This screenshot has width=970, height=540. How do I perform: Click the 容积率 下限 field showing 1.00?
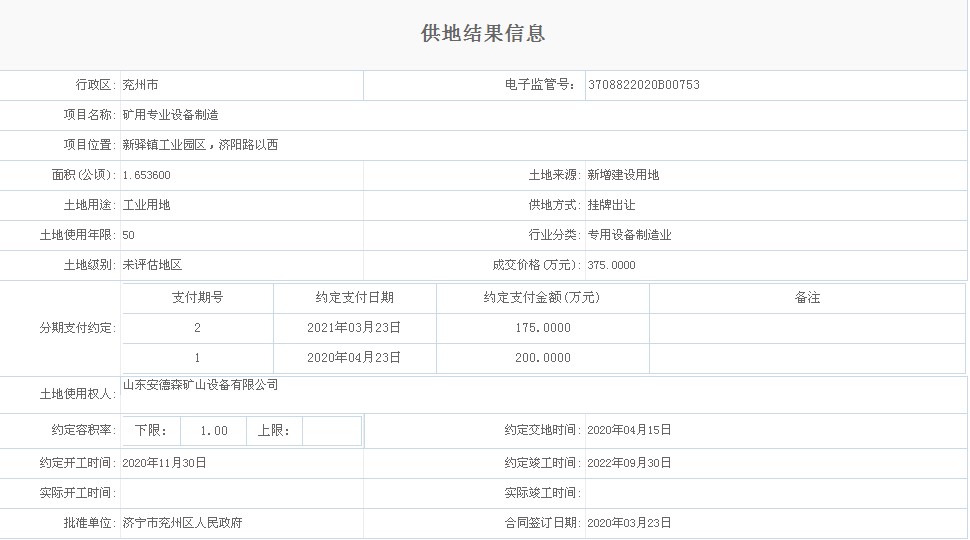click(213, 431)
